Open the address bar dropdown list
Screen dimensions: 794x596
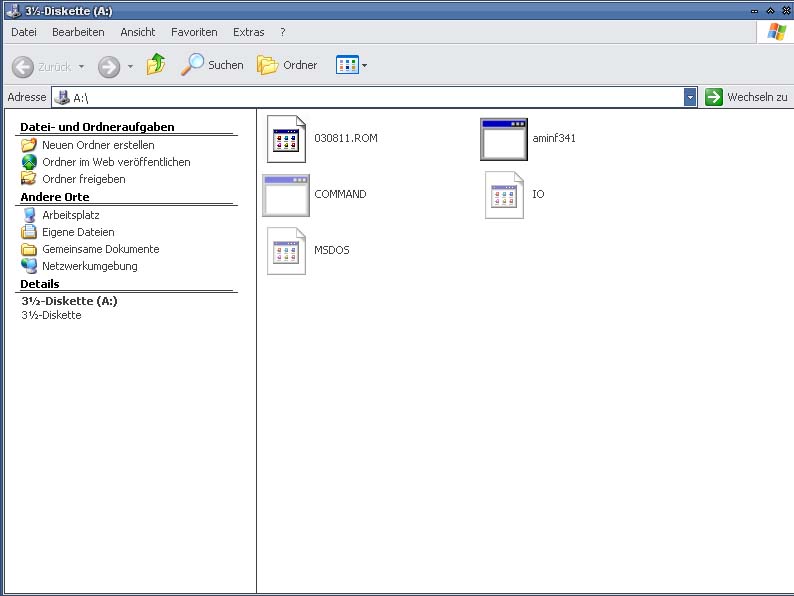tap(690, 97)
